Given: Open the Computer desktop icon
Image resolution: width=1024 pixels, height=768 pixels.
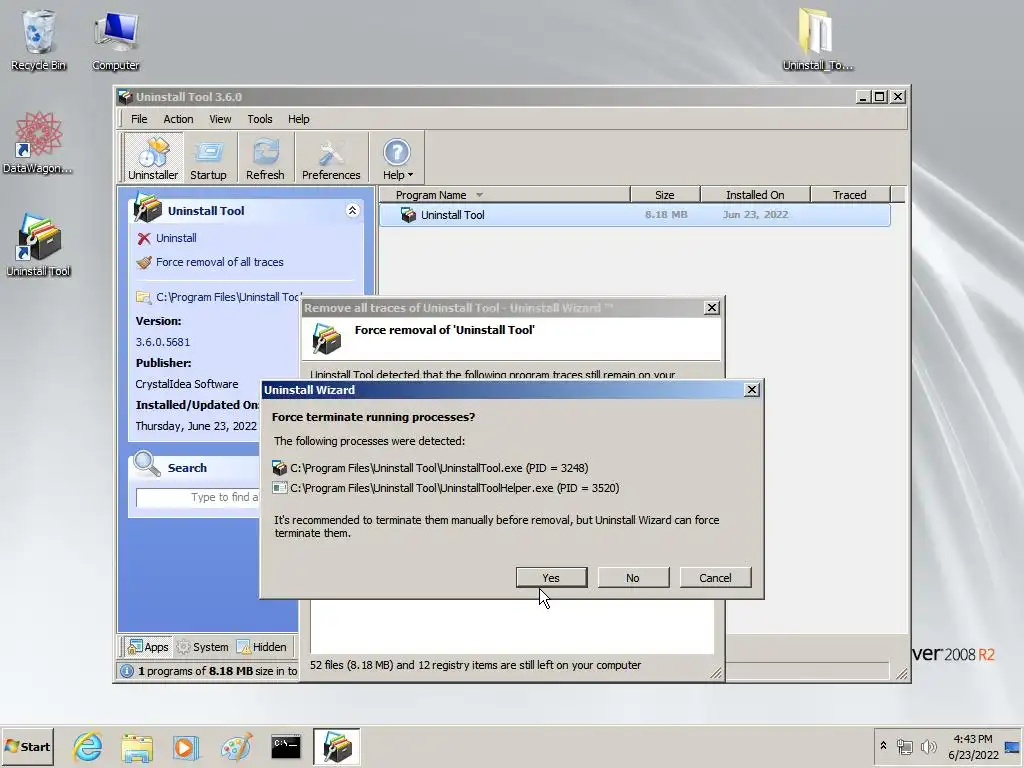Looking at the screenshot, I should click(x=116, y=40).
